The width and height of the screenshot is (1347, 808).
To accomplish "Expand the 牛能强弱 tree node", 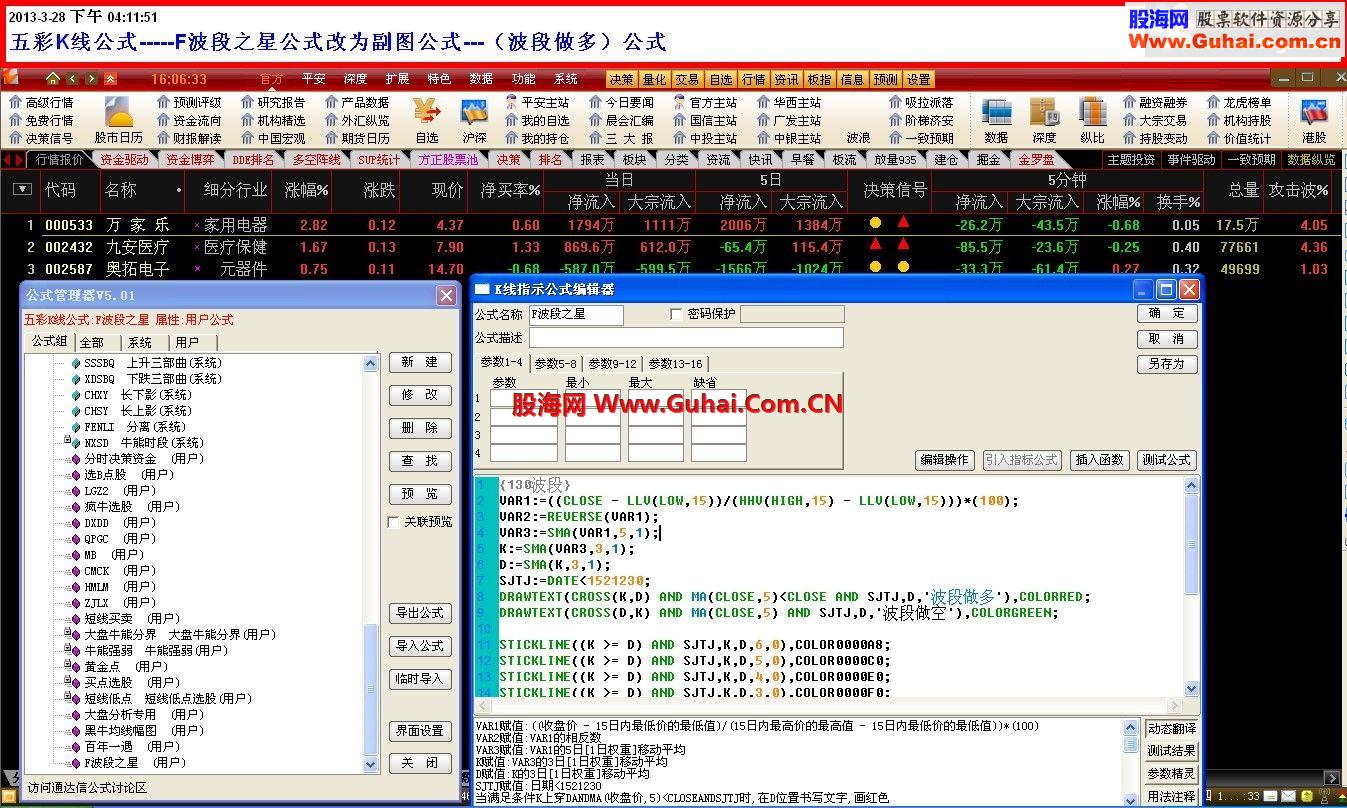I will coord(67,650).
